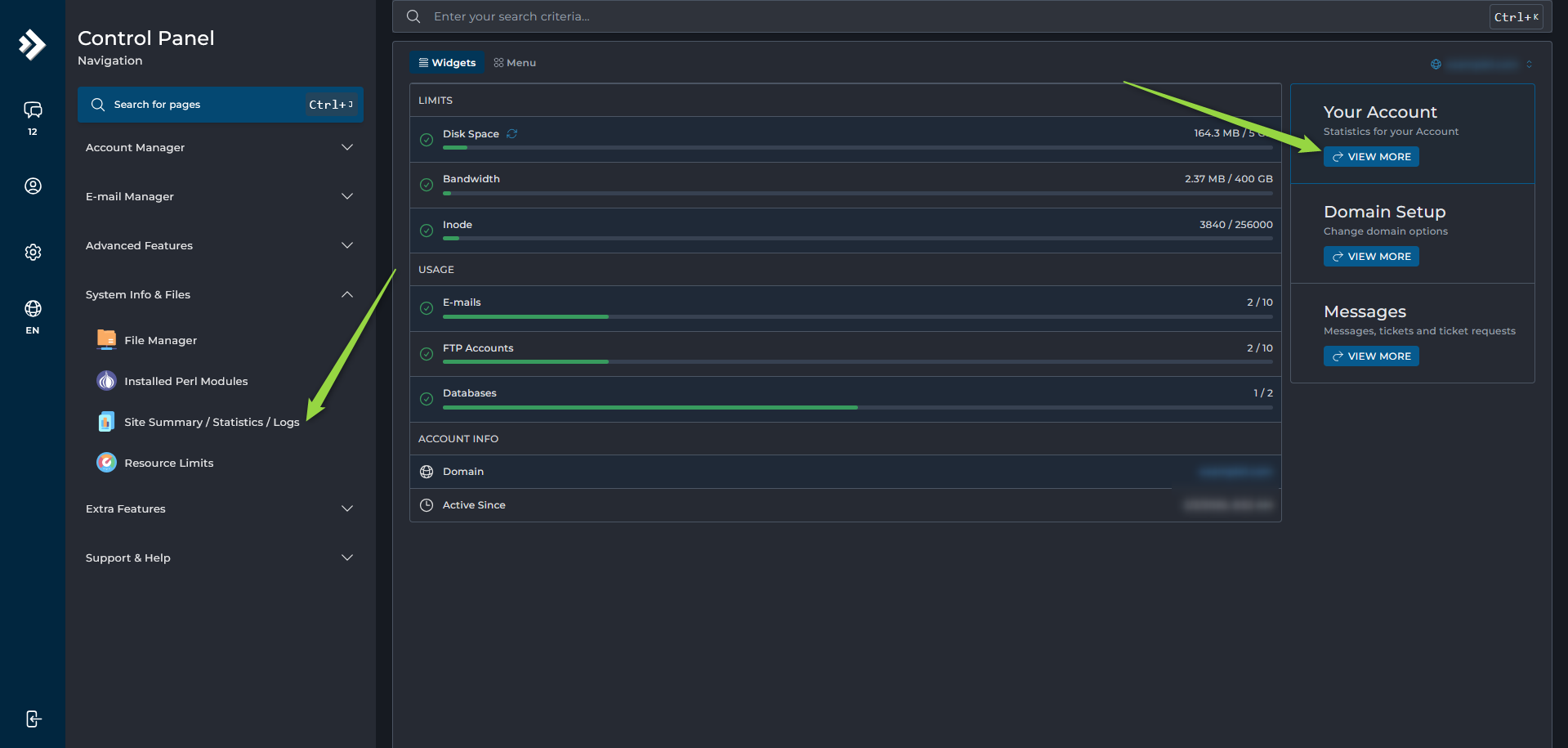The height and width of the screenshot is (748, 1568).
Task: Click the Active Since clock icon
Action: 427,505
